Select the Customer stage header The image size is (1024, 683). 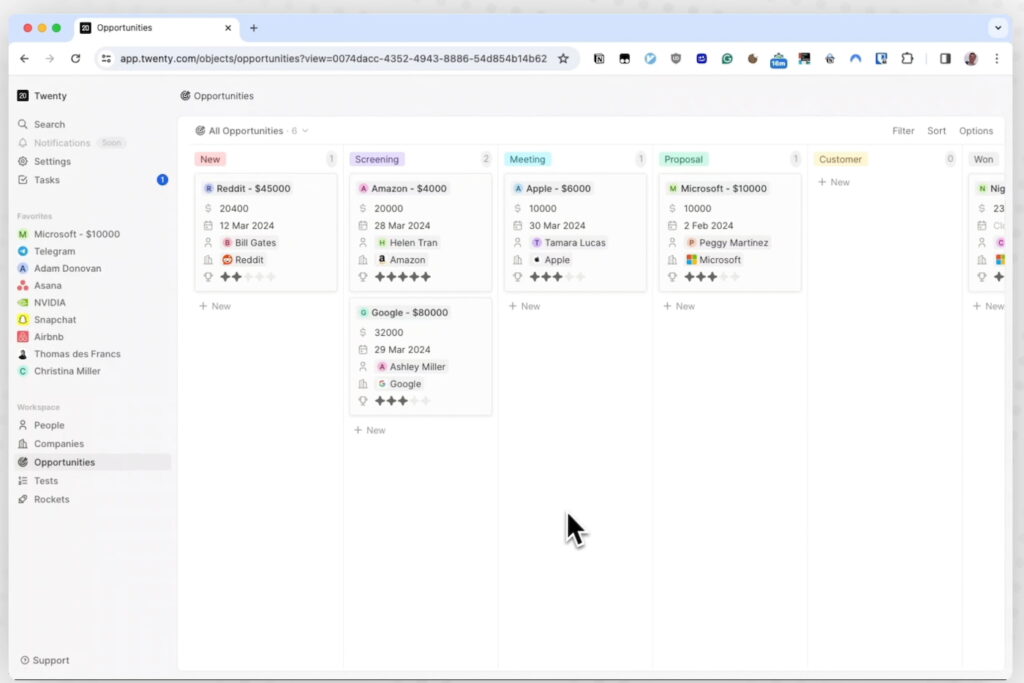click(x=840, y=159)
